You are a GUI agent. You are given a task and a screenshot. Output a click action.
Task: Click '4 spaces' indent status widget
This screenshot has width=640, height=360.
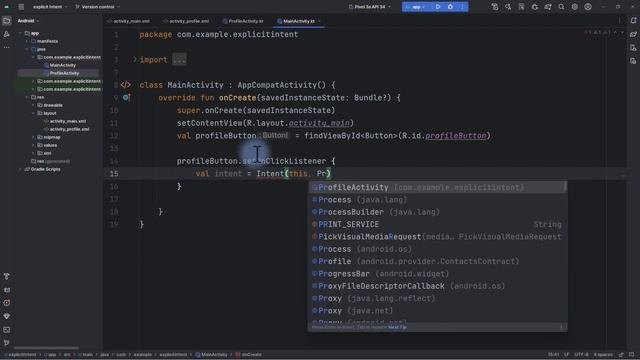coord(603,354)
